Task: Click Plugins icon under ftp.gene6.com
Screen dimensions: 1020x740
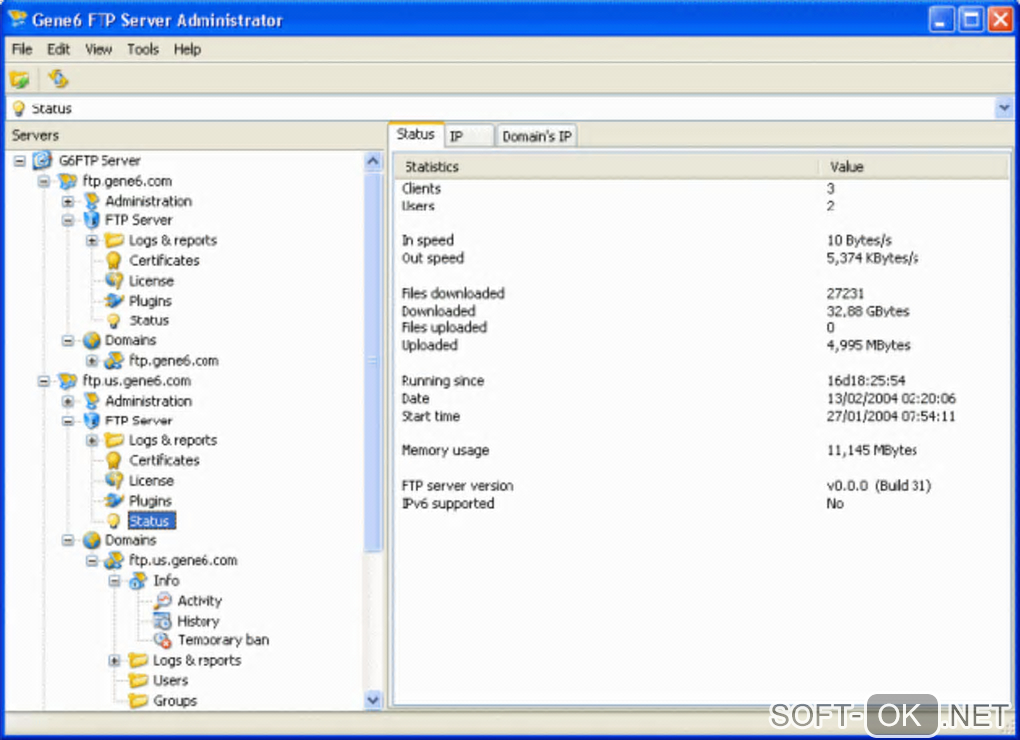Action: click(x=114, y=301)
